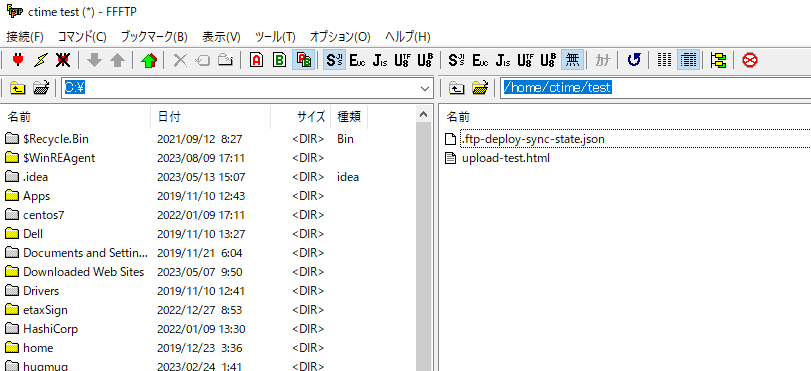The height and width of the screenshot is (371, 811).
Task: Click the Refresh circular arrow icon
Action: (x=634, y=61)
